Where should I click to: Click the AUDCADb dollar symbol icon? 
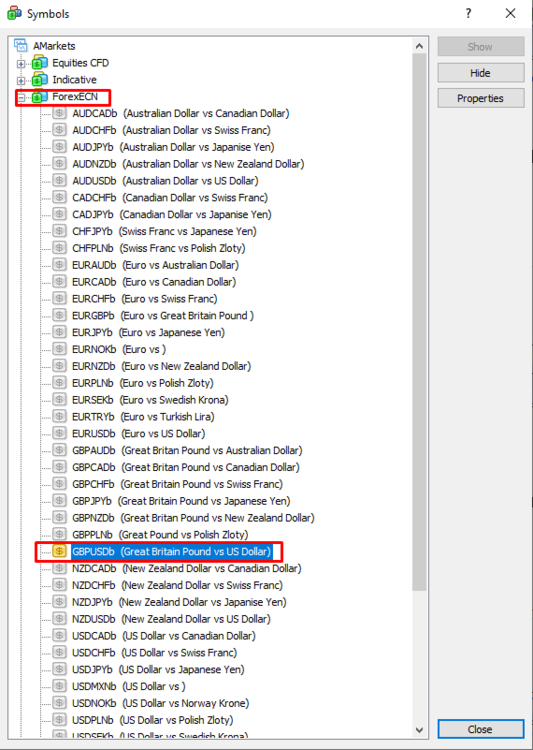pos(59,113)
